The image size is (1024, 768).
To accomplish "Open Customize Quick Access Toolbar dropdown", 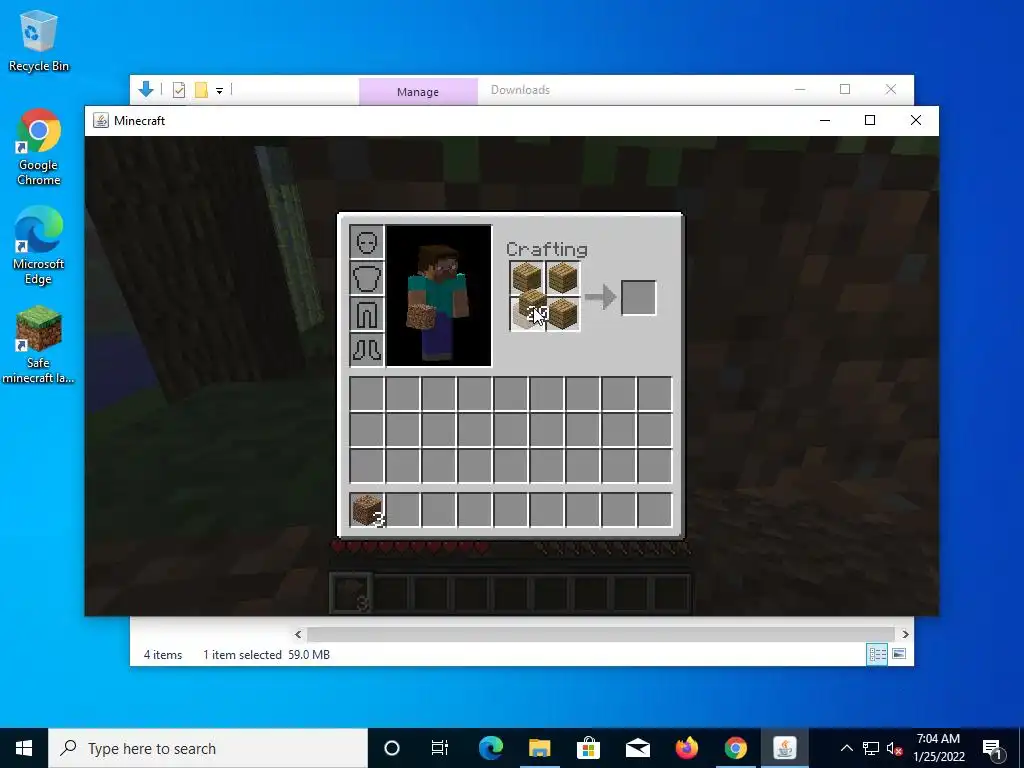I will 219,91.
